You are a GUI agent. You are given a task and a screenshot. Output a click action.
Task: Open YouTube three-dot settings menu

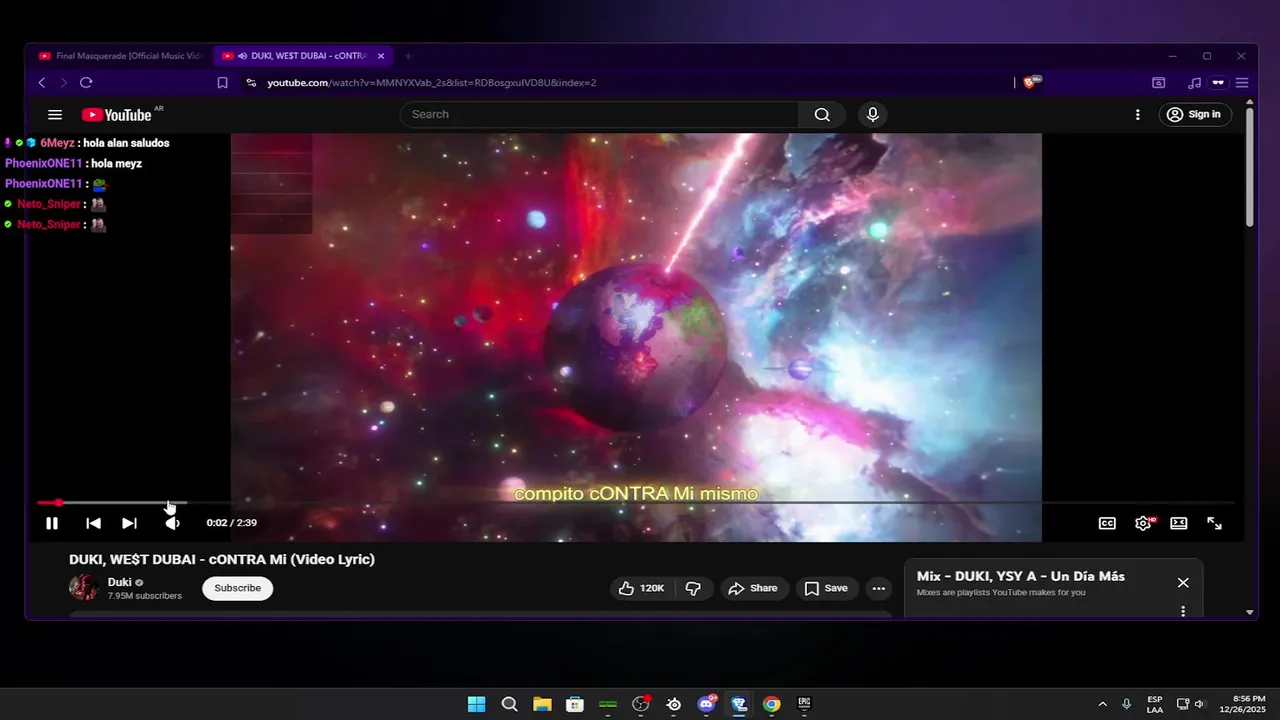[1137, 115]
